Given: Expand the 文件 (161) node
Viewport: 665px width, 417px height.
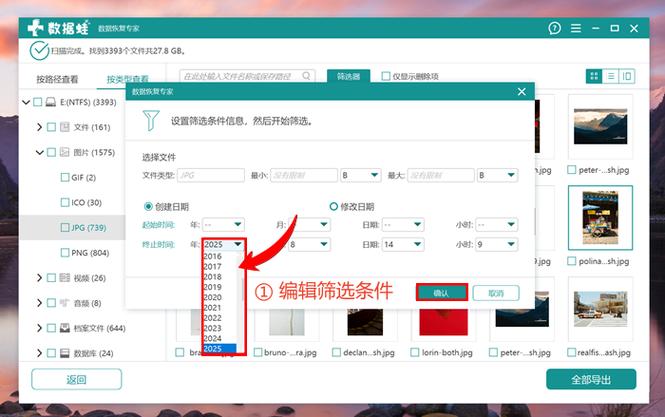Looking at the screenshot, I should pyautogui.click(x=39, y=127).
